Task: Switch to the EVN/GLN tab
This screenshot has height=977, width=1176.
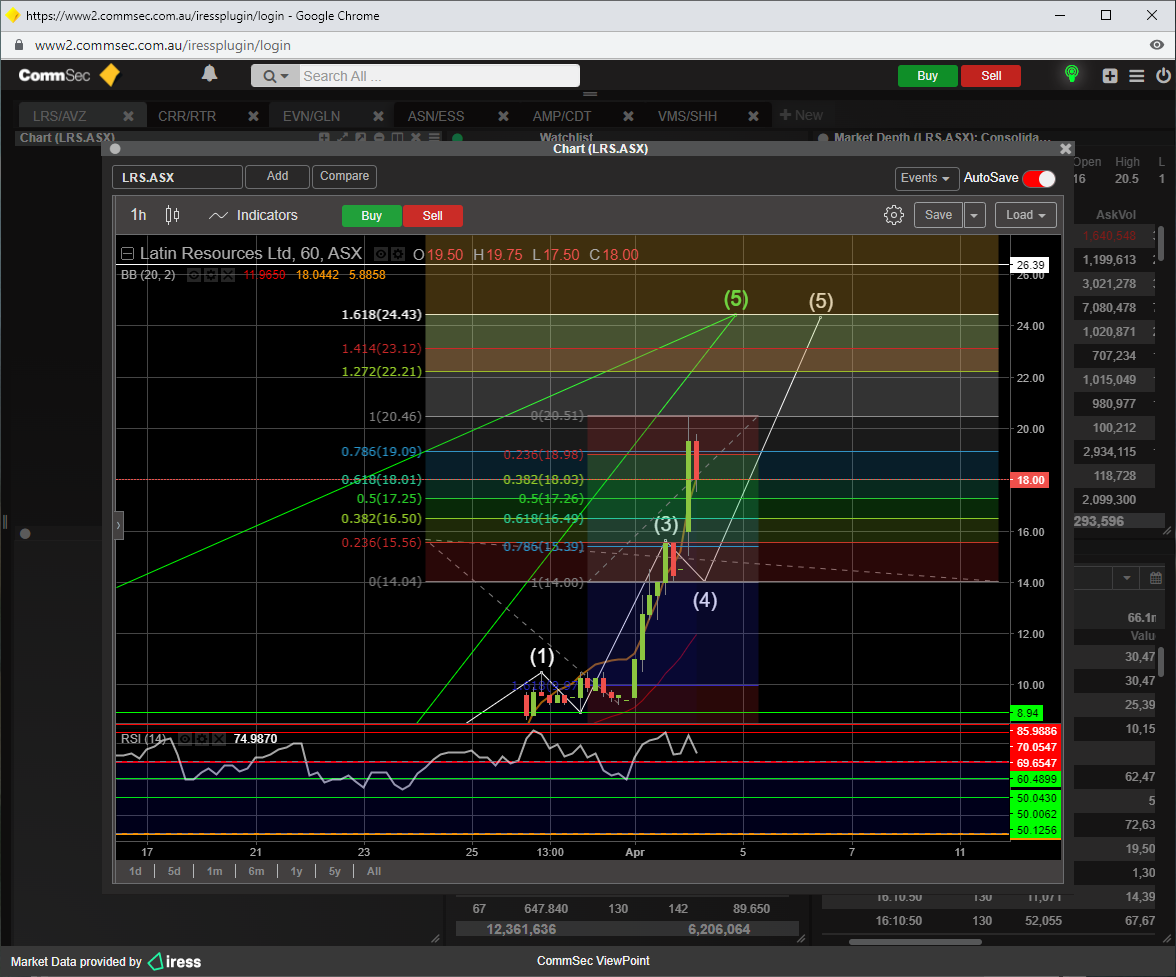Action: click(x=311, y=116)
